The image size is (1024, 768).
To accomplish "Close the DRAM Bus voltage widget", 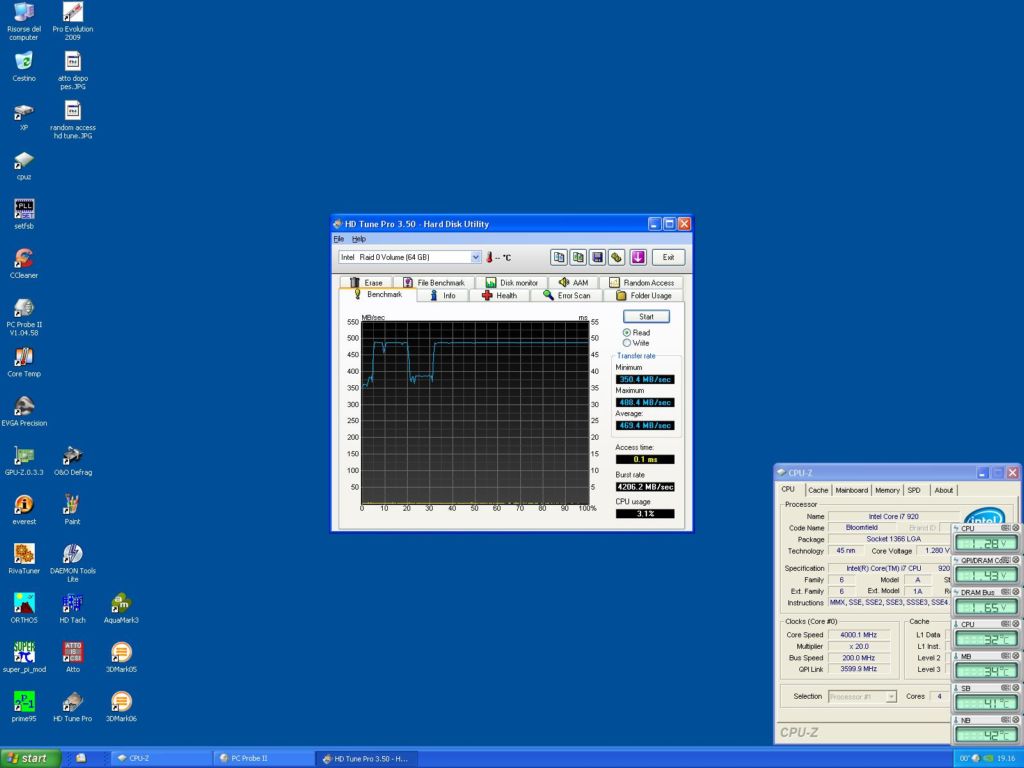I will 1016,592.
